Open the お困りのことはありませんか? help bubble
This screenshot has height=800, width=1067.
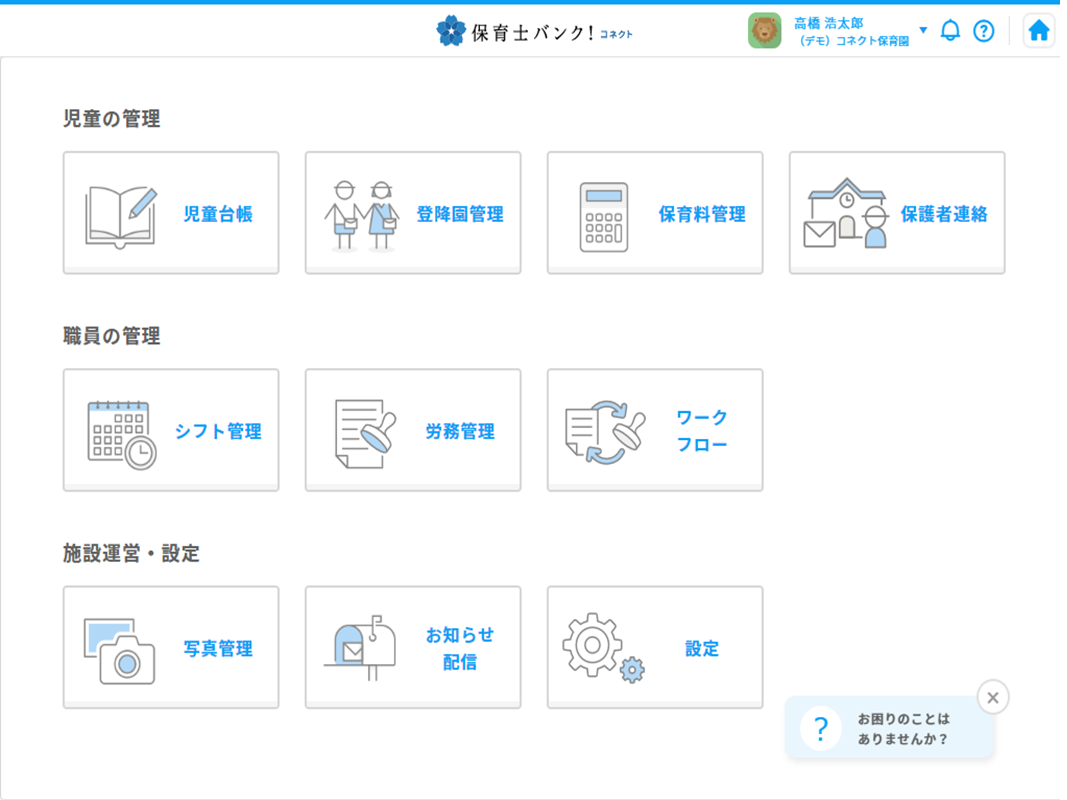888,729
